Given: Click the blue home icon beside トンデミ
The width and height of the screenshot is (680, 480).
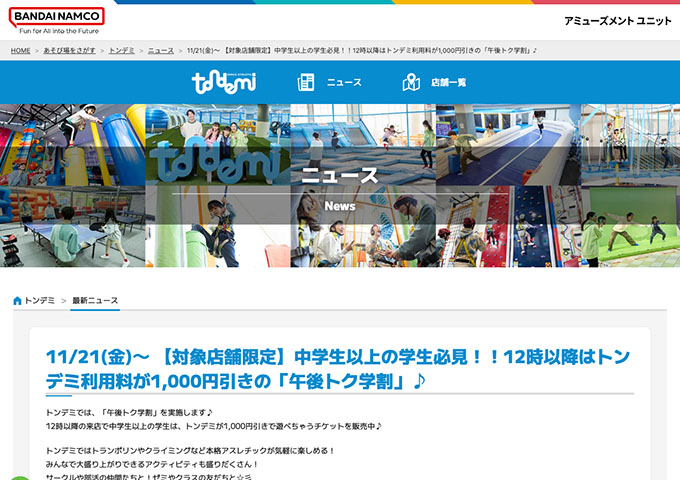Looking at the screenshot, I should pyautogui.click(x=17, y=300).
